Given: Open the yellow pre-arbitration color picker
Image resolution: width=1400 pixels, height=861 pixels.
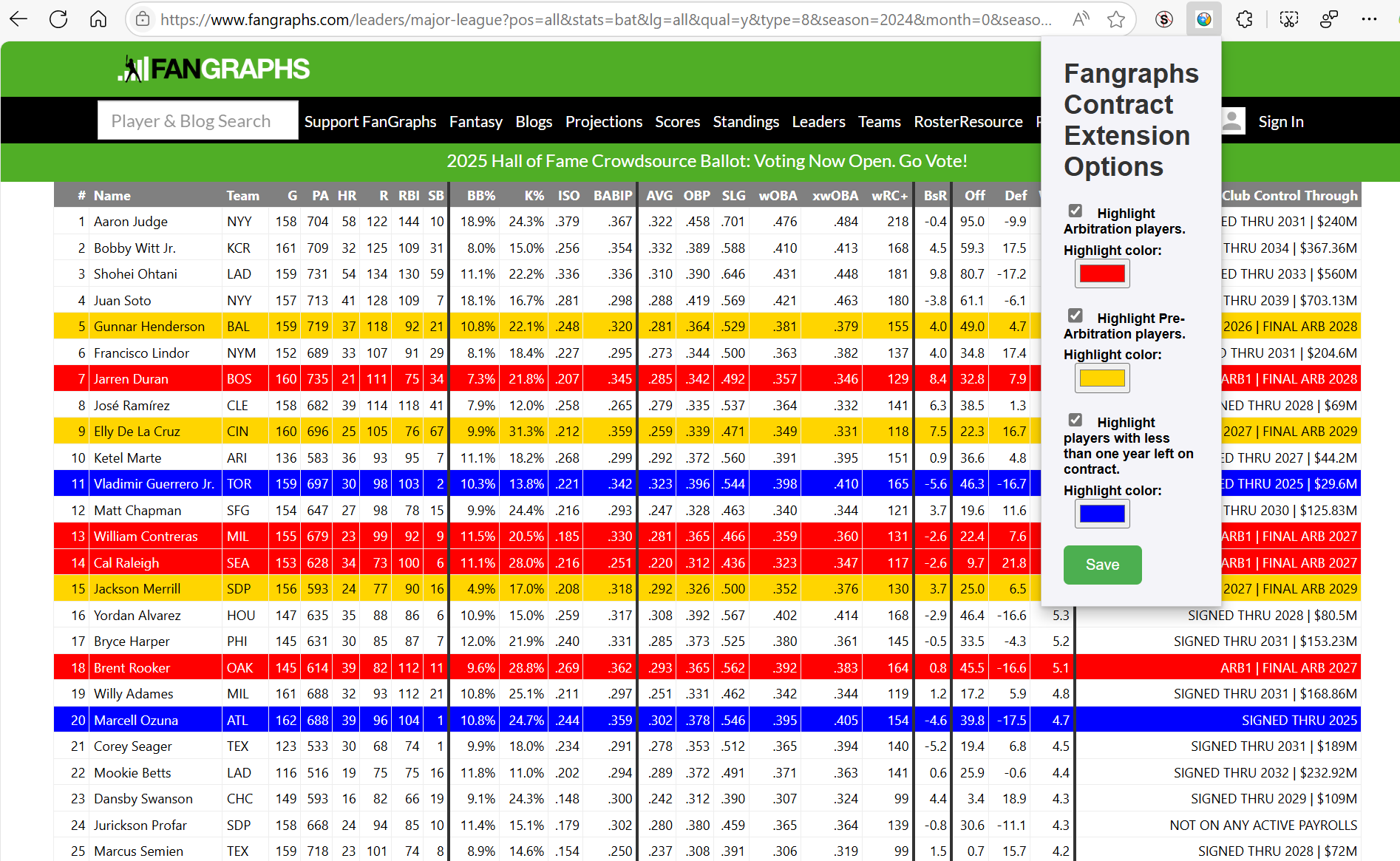Looking at the screenshot, I should tap(1102, 378).
